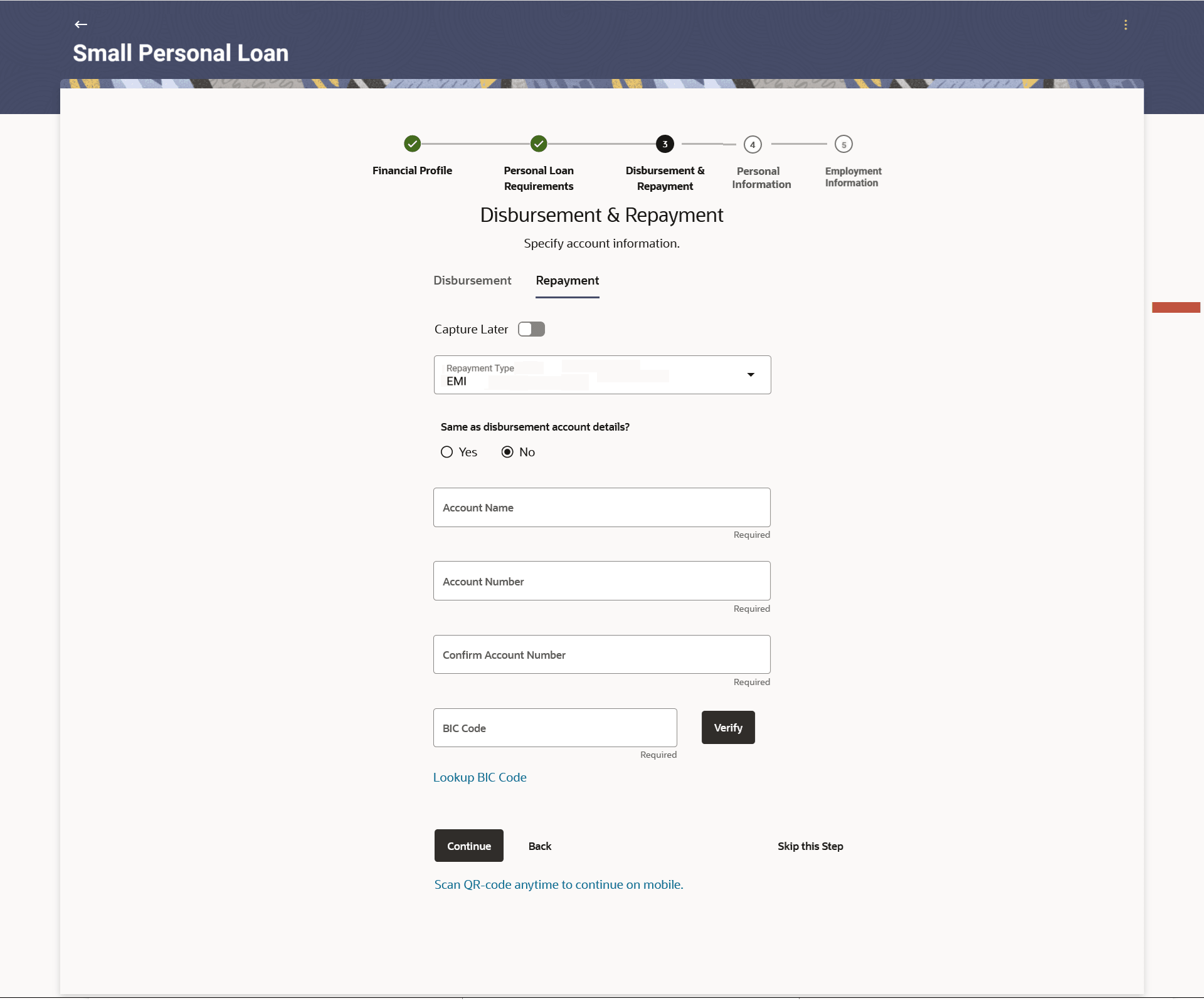Select Yes for same disbursement account
Viewport: 1204px width, 1001px height.
(x=446, y=452)
